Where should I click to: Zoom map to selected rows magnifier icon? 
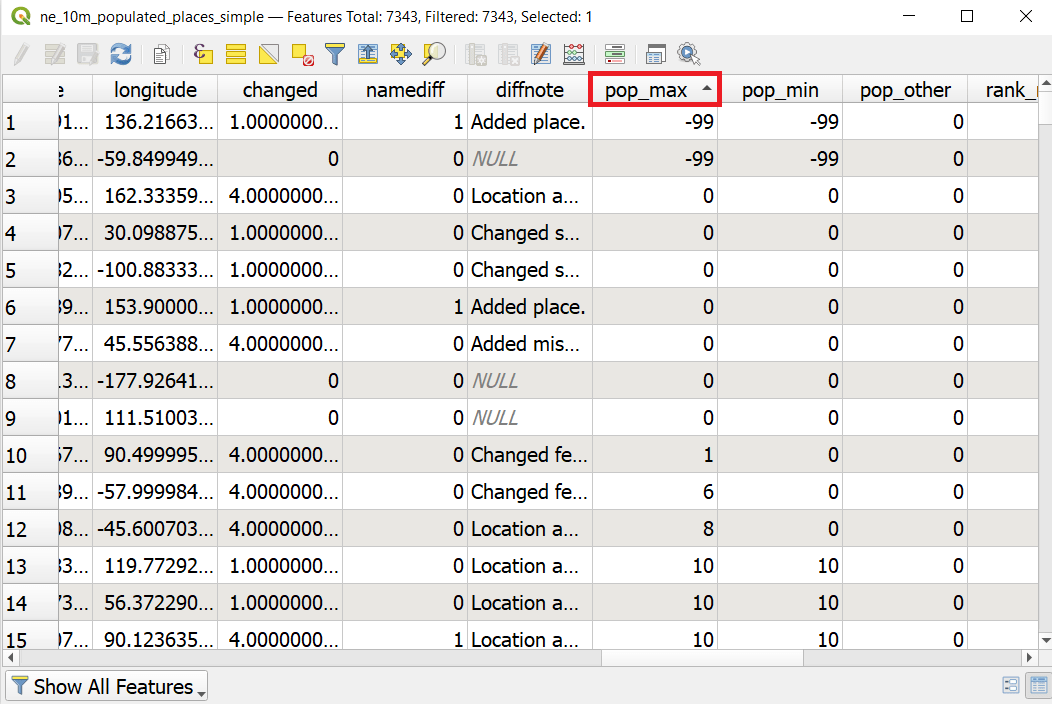point(433,54)
